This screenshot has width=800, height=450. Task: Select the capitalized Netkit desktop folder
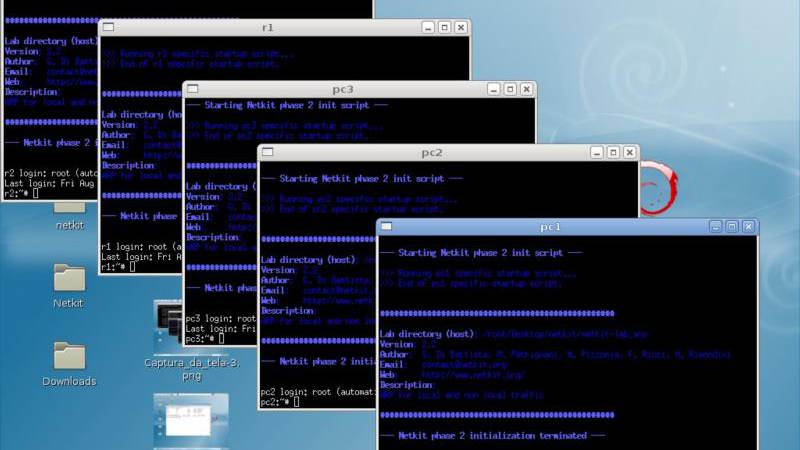click(69, 279)
